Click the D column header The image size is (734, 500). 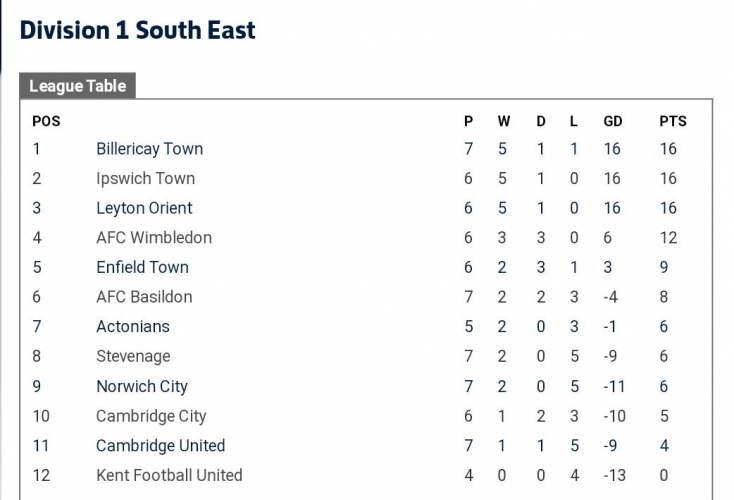(x=541, y=121)
